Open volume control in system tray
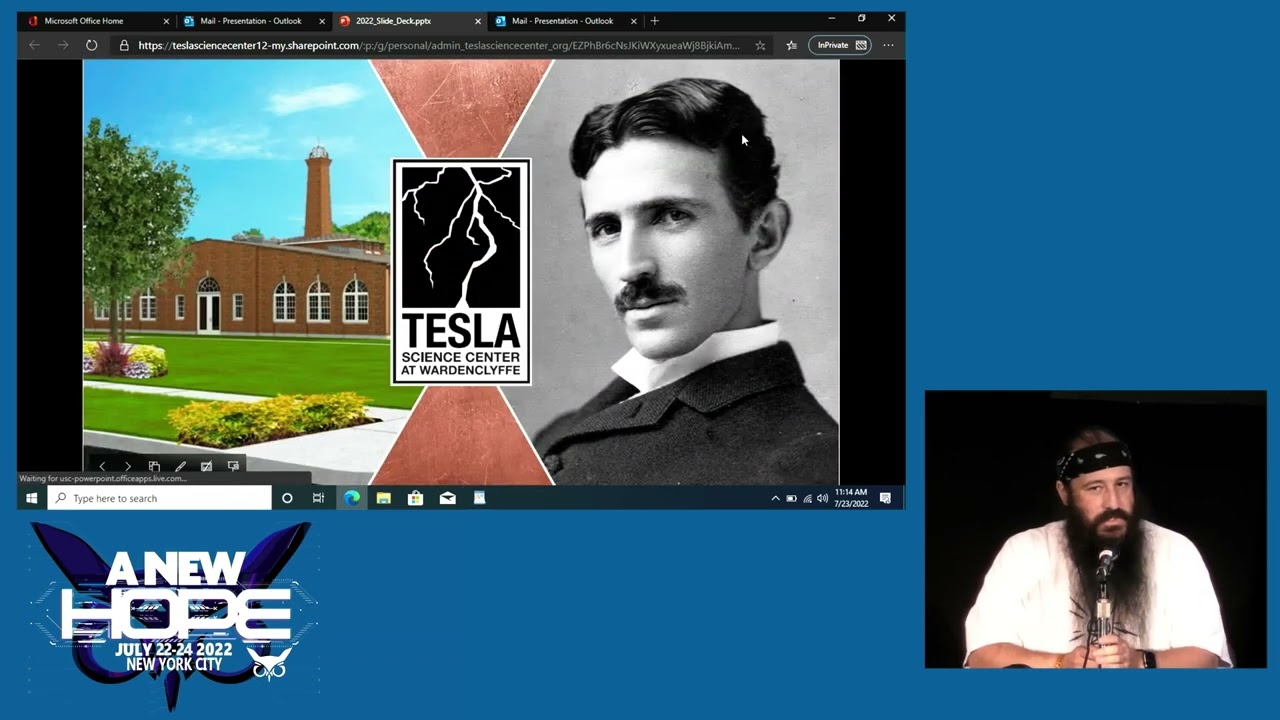This screenshot has width=1280, height=720. (x=822, y=498)
